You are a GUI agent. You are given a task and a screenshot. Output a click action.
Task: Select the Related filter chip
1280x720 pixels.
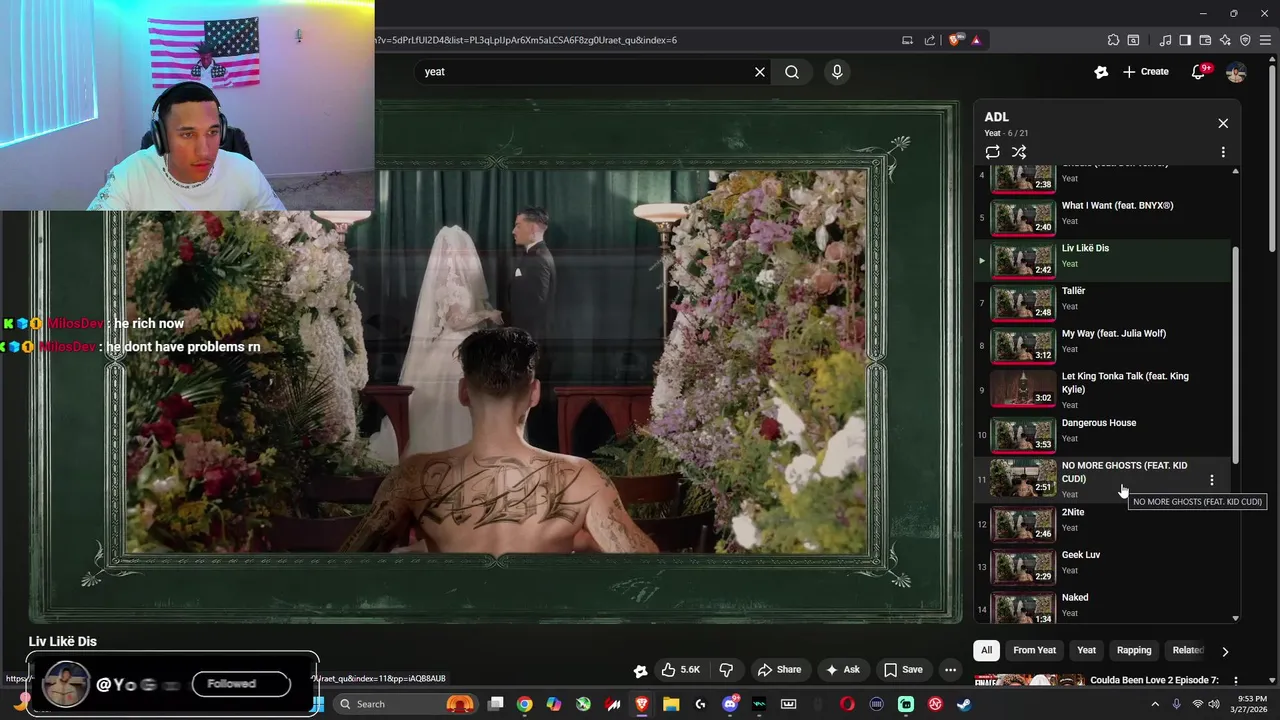coord(1187,650)
